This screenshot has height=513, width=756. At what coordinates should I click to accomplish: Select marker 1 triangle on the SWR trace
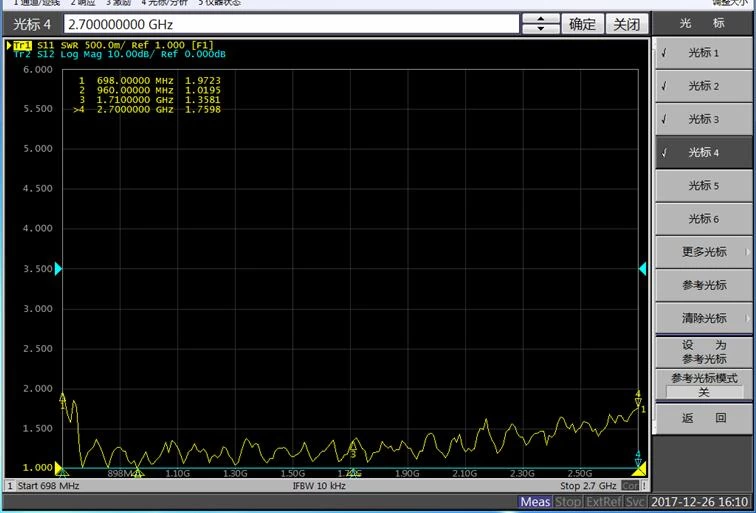pos(62,398)
